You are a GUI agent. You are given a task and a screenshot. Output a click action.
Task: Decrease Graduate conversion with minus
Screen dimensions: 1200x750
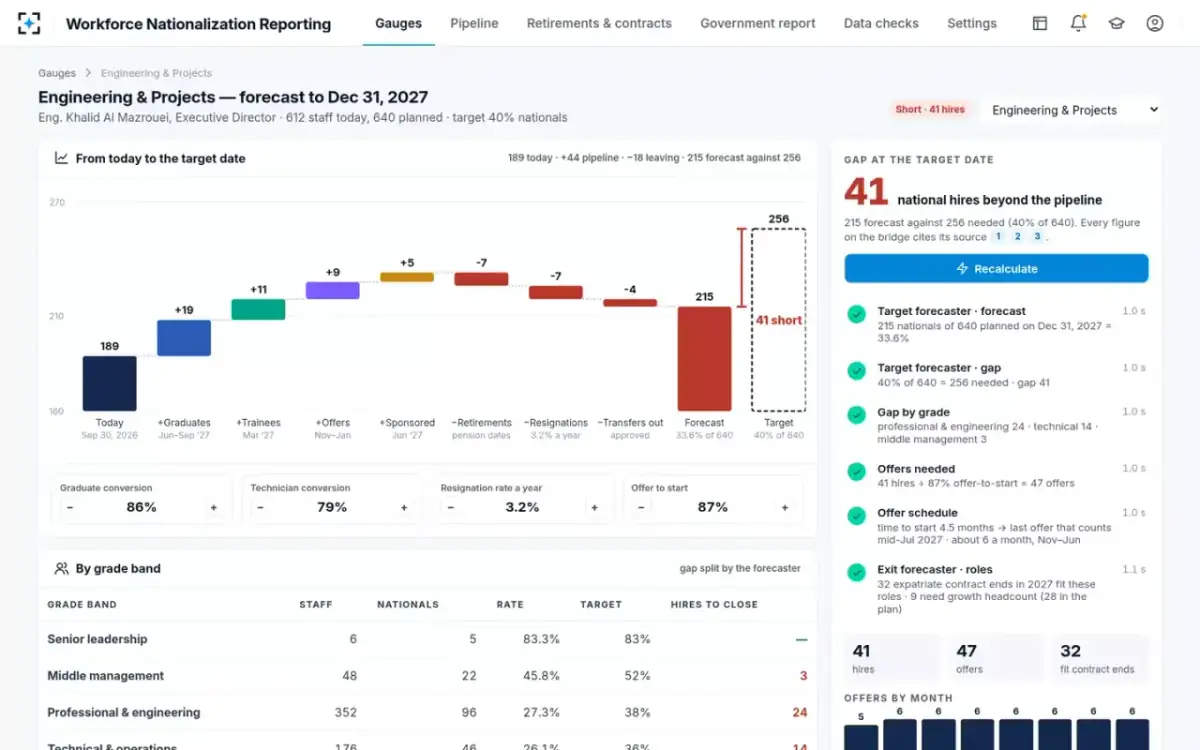pos(70,508)
